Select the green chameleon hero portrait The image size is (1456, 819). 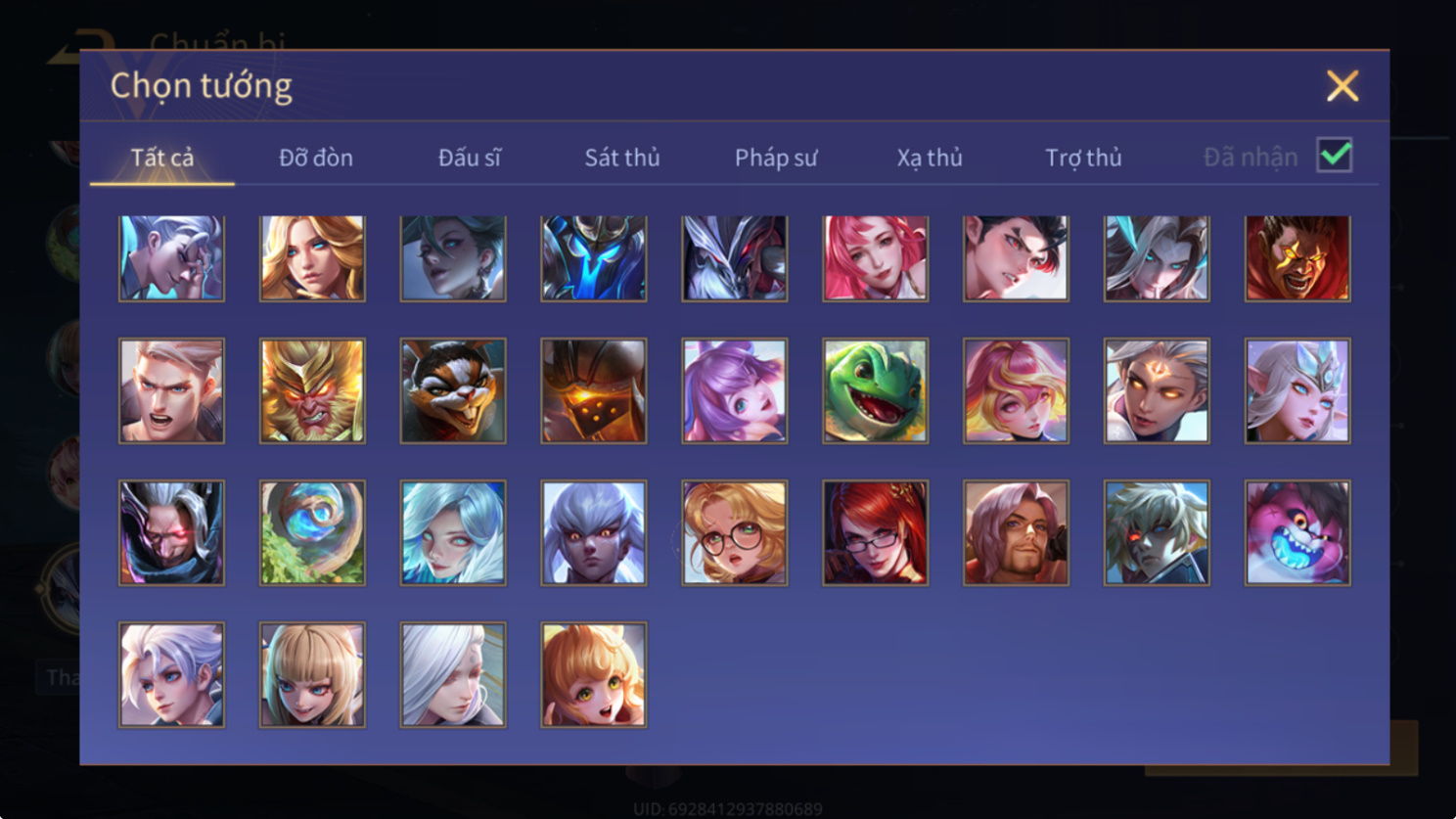pos(875,390)
